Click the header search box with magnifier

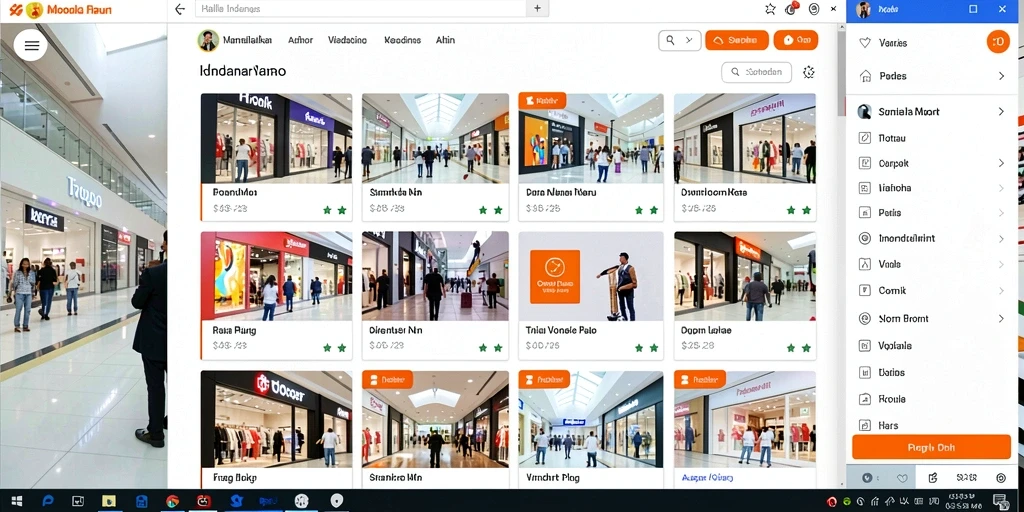(x=680, y=40)
